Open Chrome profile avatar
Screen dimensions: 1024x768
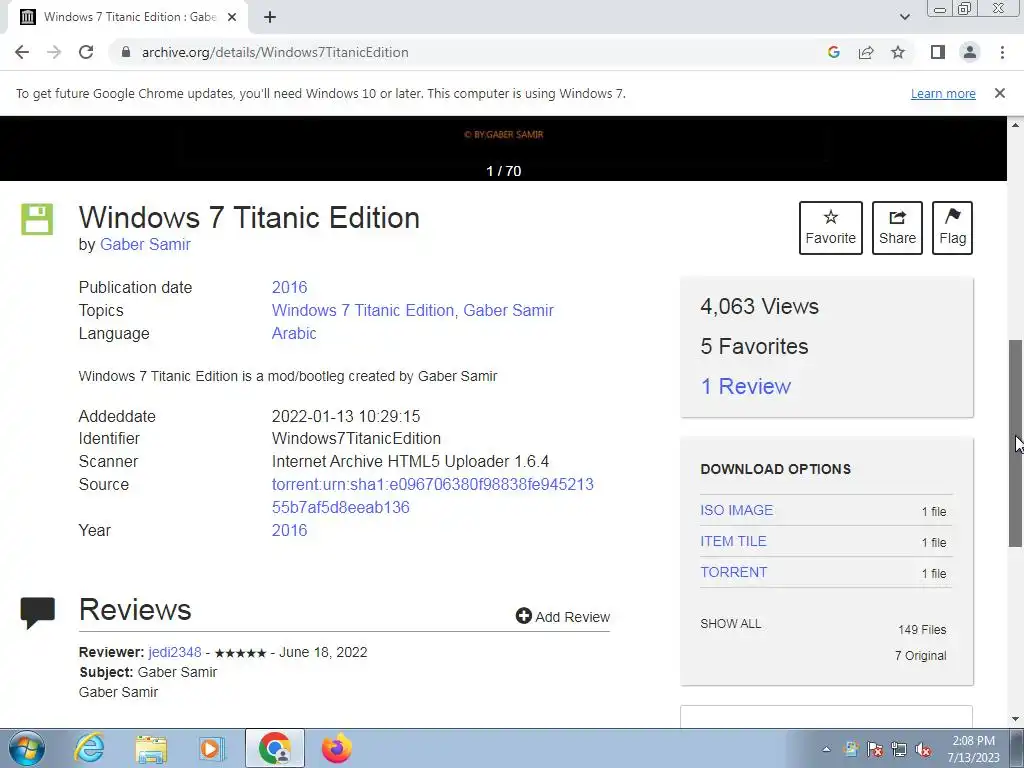click(x=970, y=52)
